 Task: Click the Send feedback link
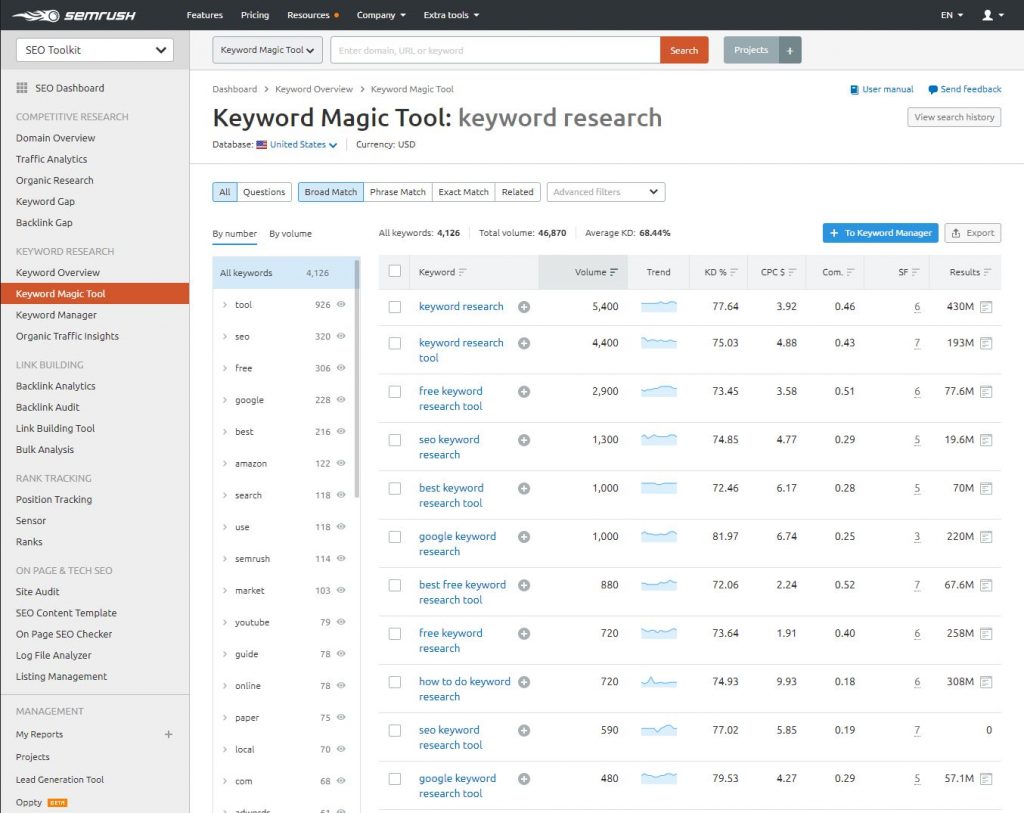pos(965,89)
